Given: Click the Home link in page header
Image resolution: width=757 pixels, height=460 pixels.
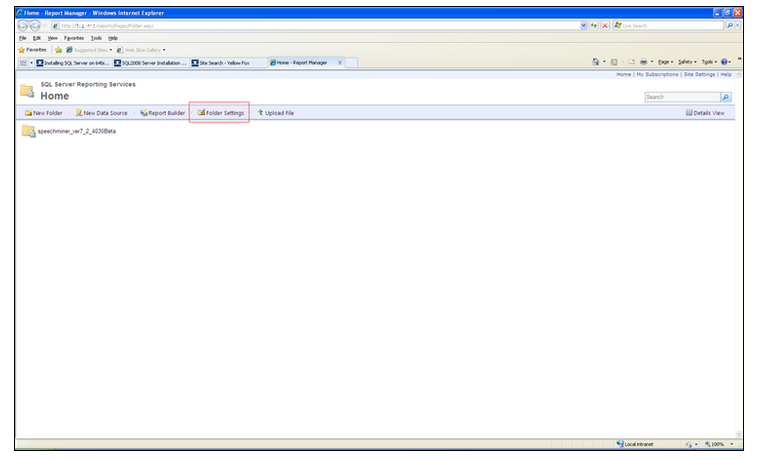Looking at the screenshot, I should (623, 74).
